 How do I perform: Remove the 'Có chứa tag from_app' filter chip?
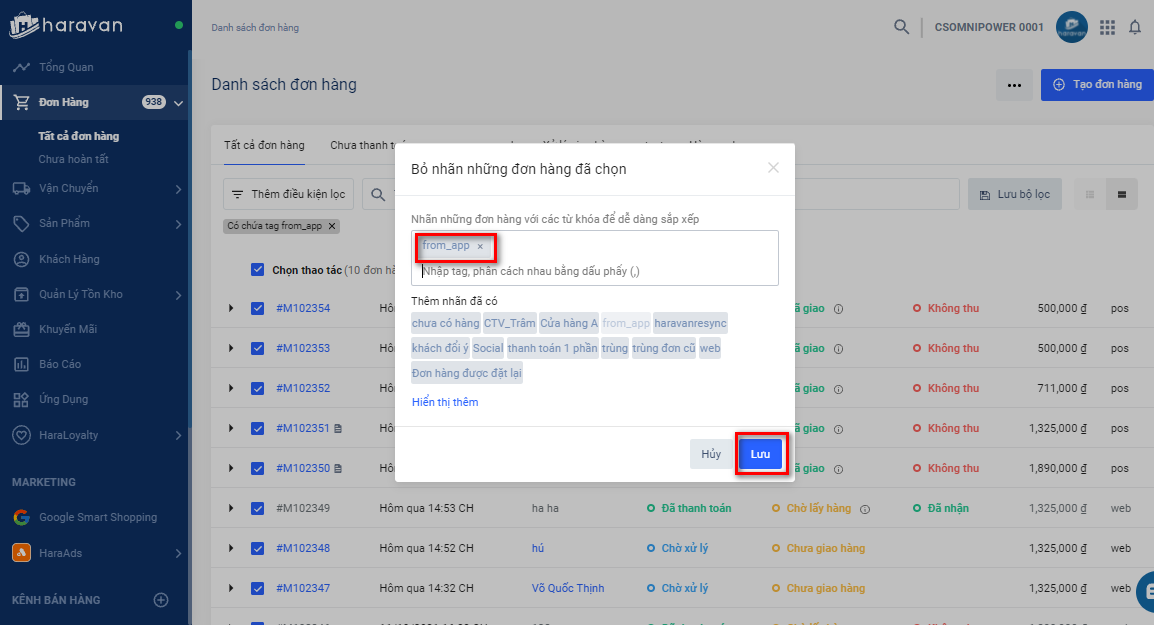coord(332,226)
